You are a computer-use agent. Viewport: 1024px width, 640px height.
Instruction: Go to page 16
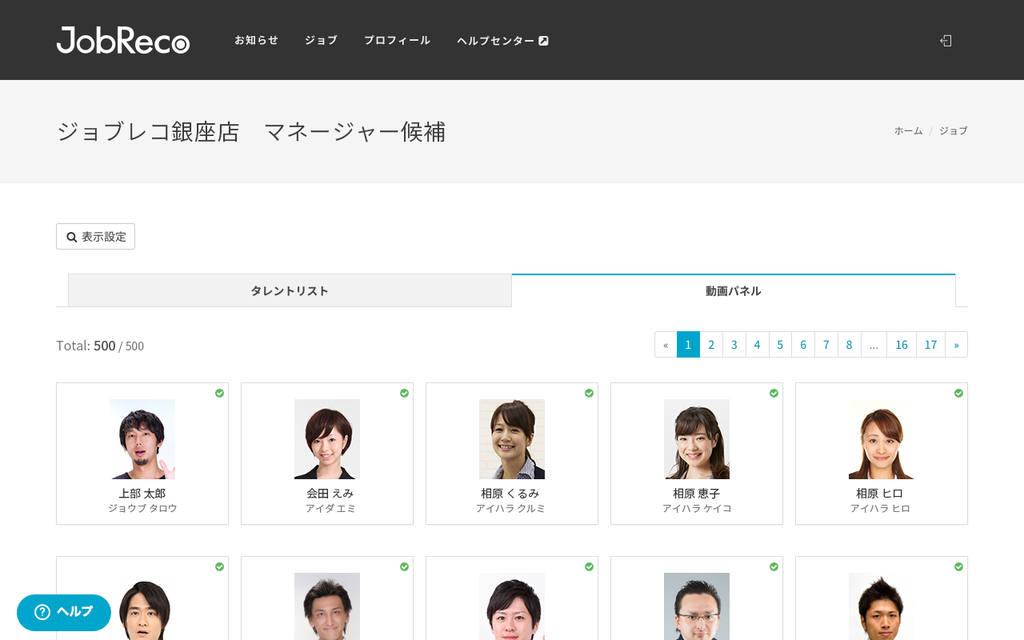pos(901,345)
